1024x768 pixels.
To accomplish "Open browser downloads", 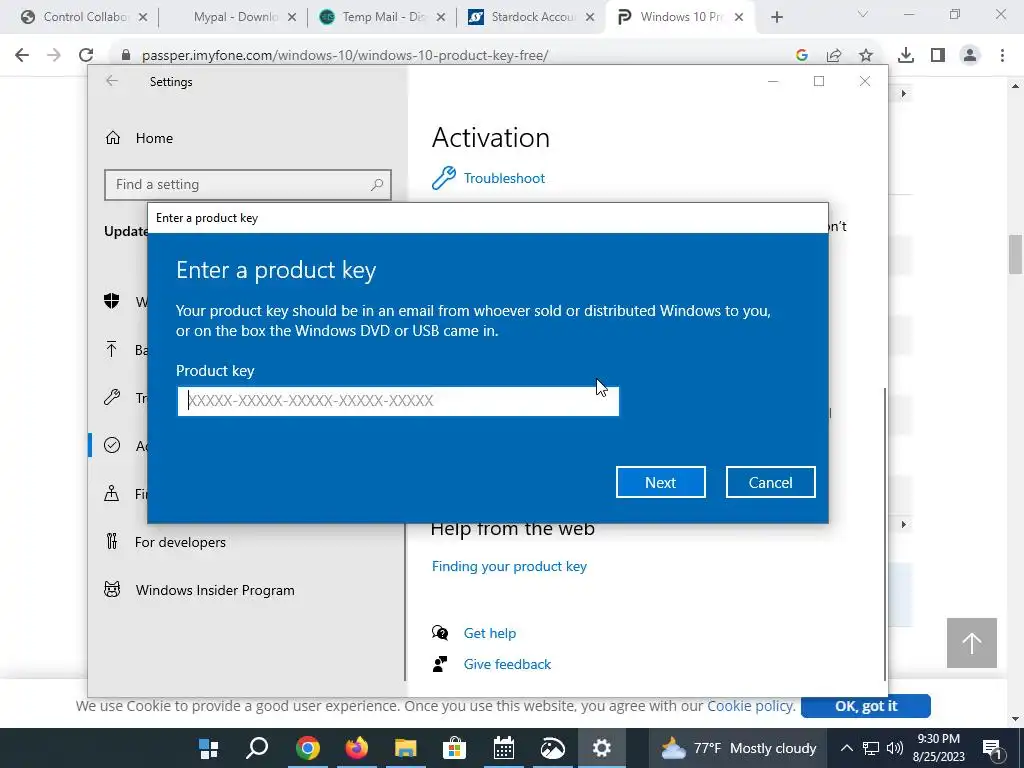I will click(x=906, y=56).
